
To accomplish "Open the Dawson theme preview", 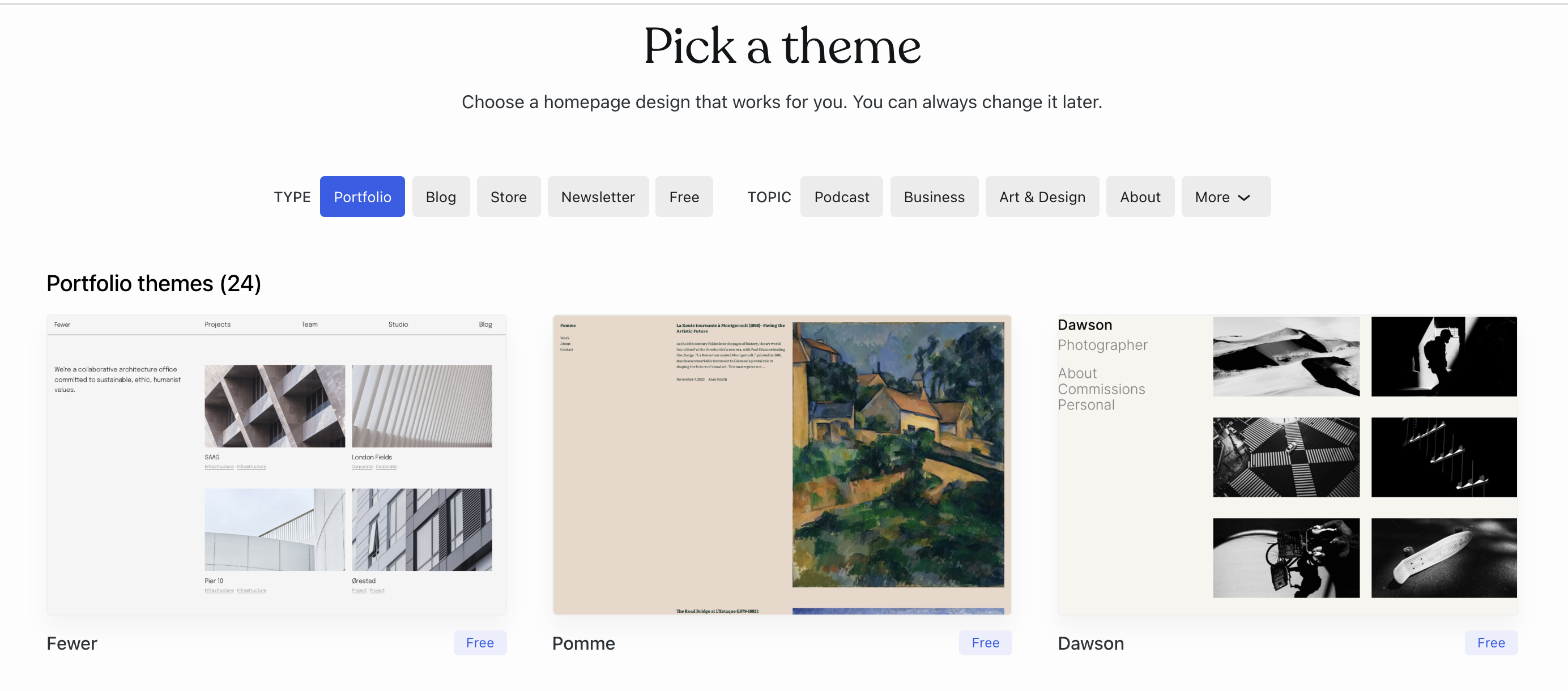I will click(1287, 464).
